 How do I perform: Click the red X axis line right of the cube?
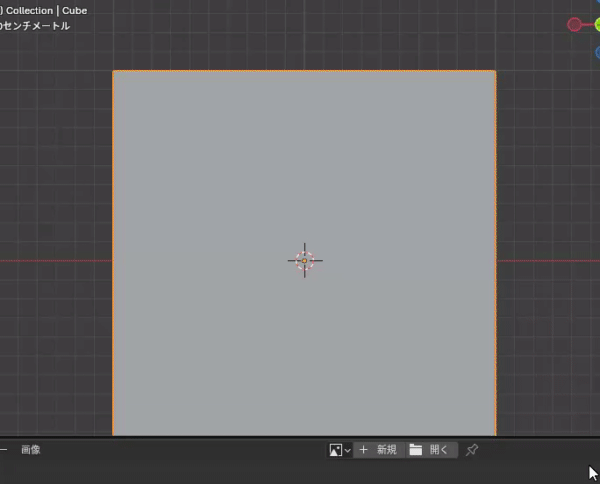[x=548, y=261]
